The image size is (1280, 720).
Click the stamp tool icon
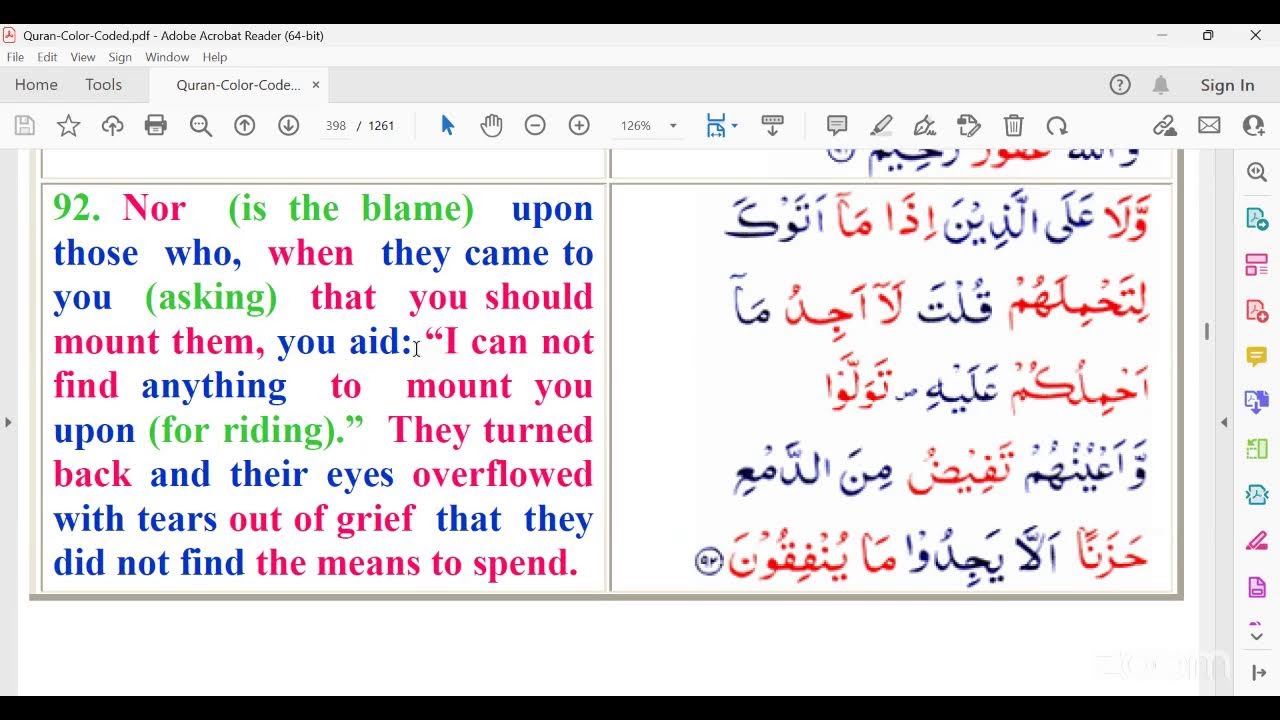[969, 126]
